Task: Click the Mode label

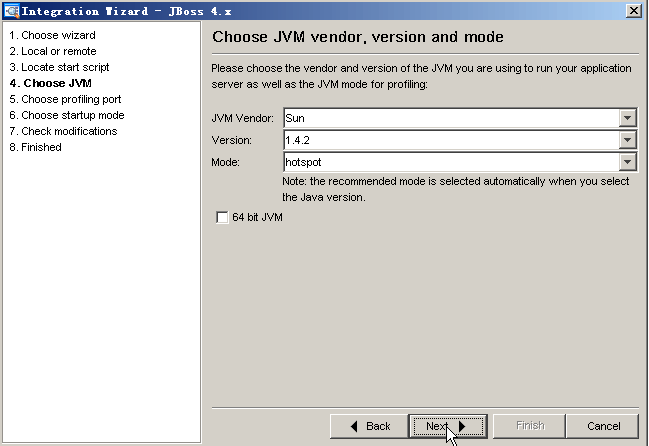Action: click(x=226, y=162)
